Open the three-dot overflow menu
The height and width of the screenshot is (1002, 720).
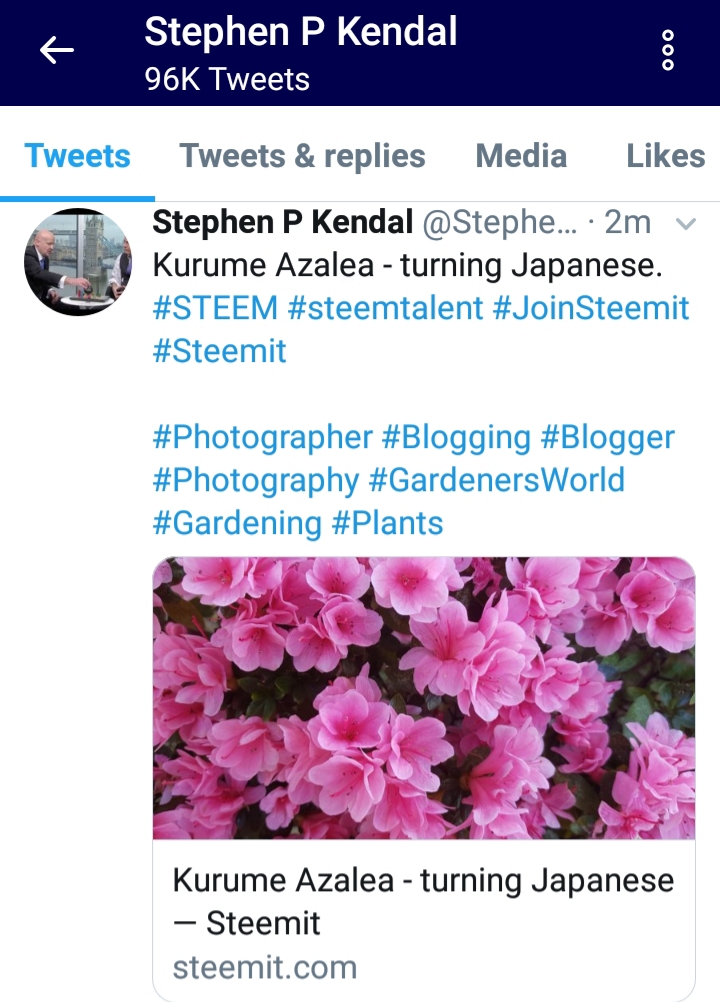[x=668, y=50]
